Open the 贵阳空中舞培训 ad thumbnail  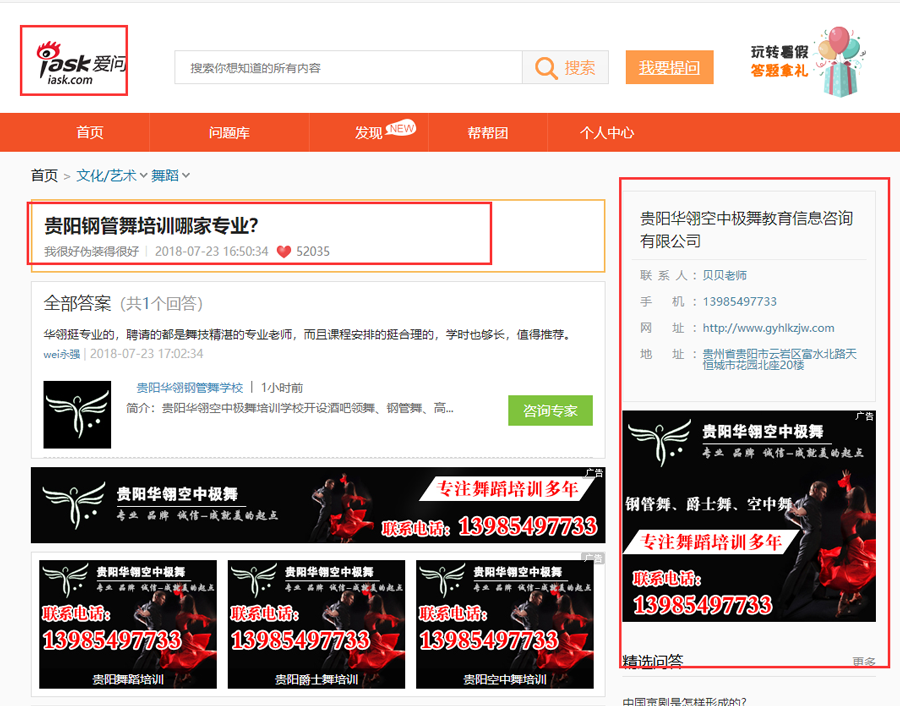(505, 624)
